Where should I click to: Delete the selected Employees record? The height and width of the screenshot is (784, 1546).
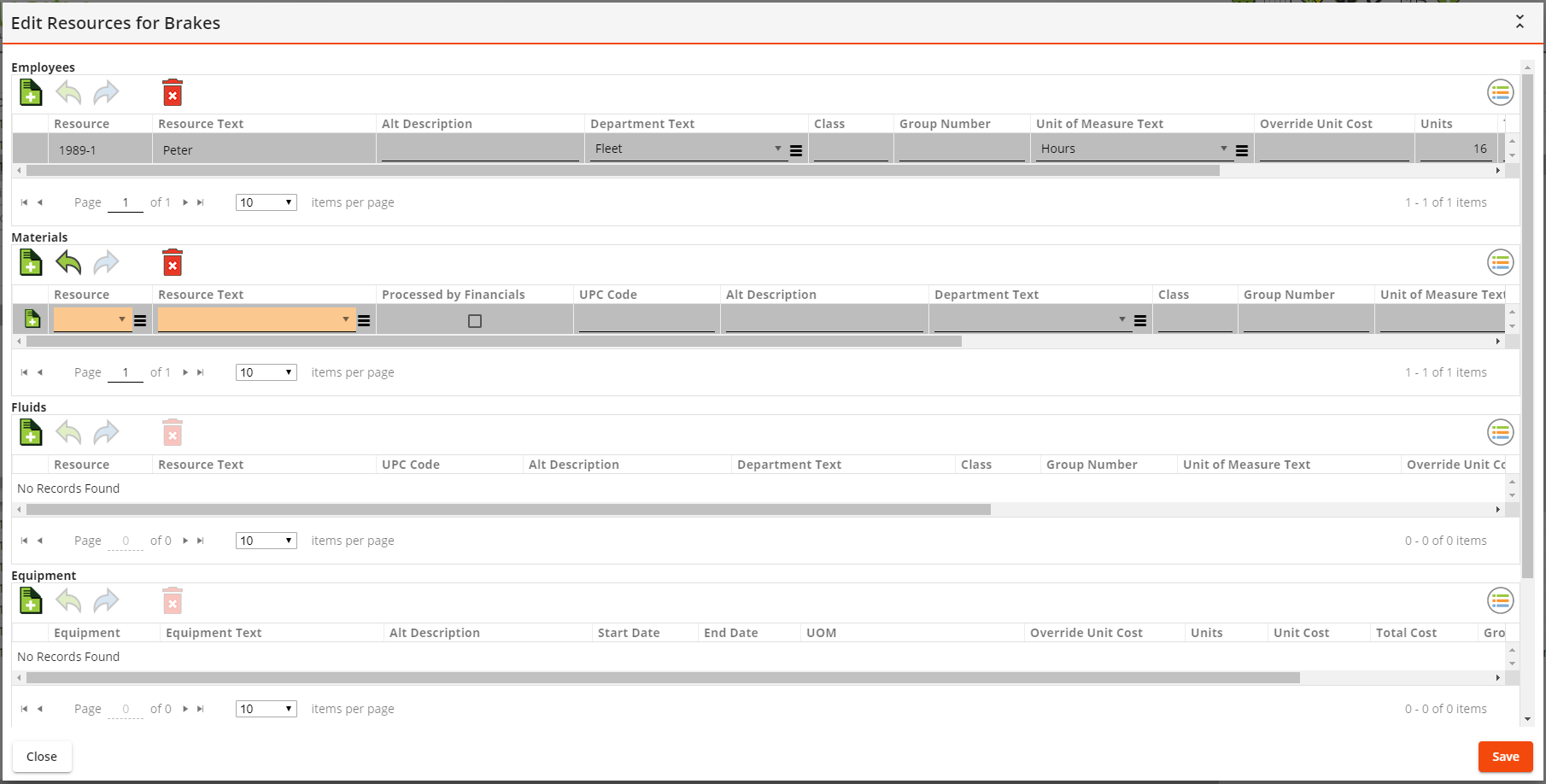click(173, 93)
